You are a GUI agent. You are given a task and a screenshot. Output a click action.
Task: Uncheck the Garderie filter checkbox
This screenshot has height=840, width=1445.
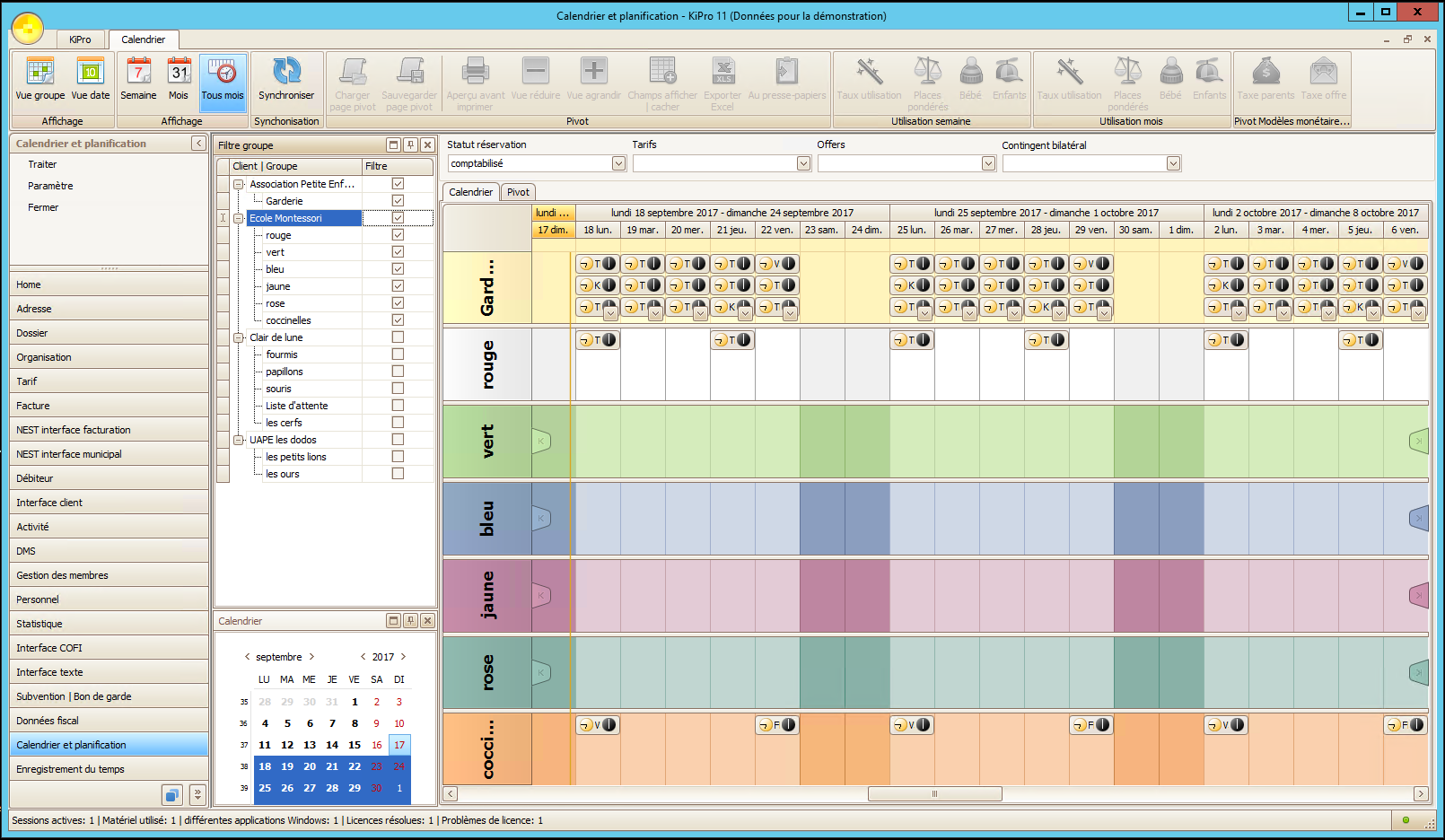(398, 201)
